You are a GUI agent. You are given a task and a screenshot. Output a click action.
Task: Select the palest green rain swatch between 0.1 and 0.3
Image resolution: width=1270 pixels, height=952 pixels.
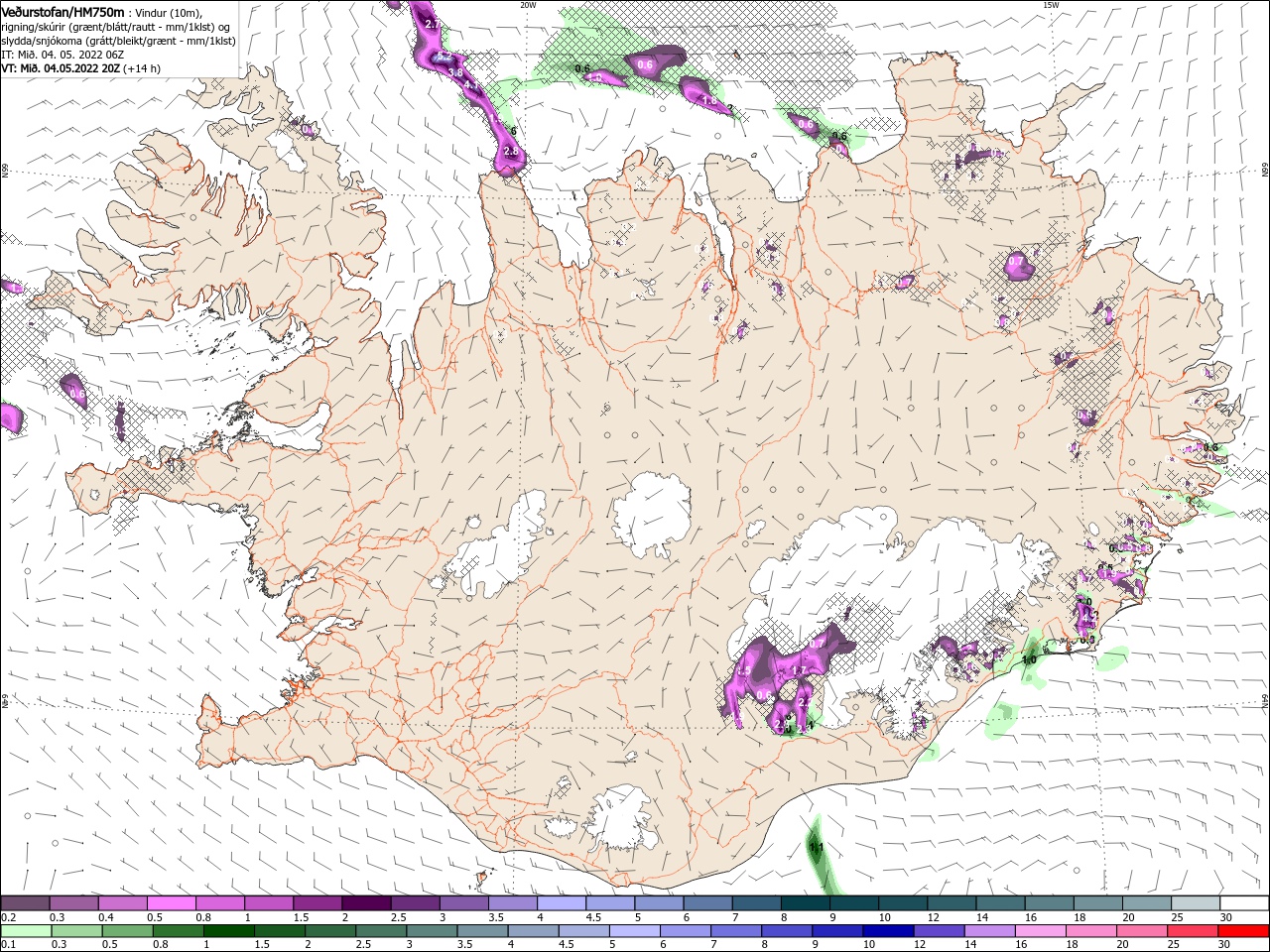click(x=26, y=931)
